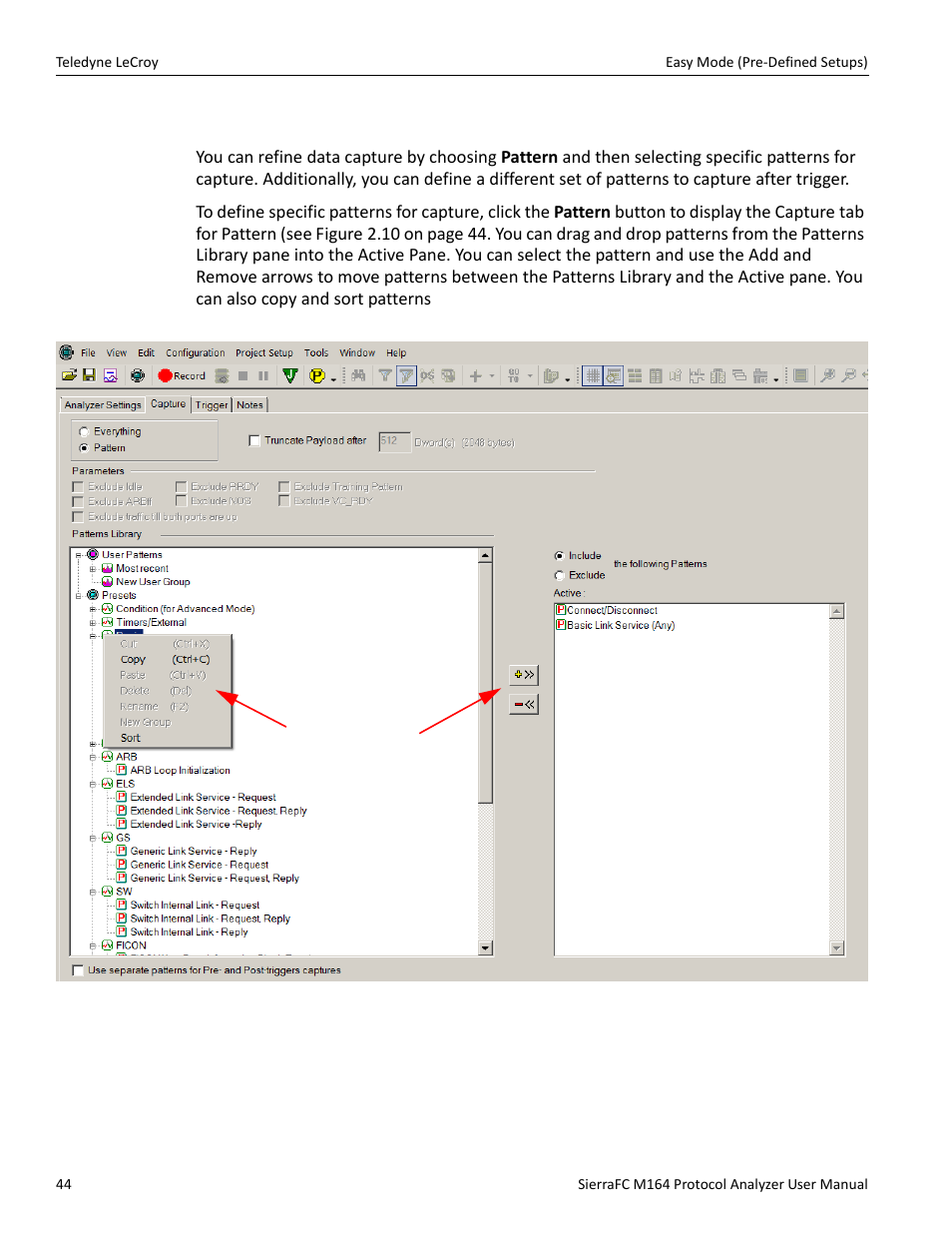Screen dimensions: 952x1233
Task: Collapse the ELS tree node
Action: coord(92,785)
